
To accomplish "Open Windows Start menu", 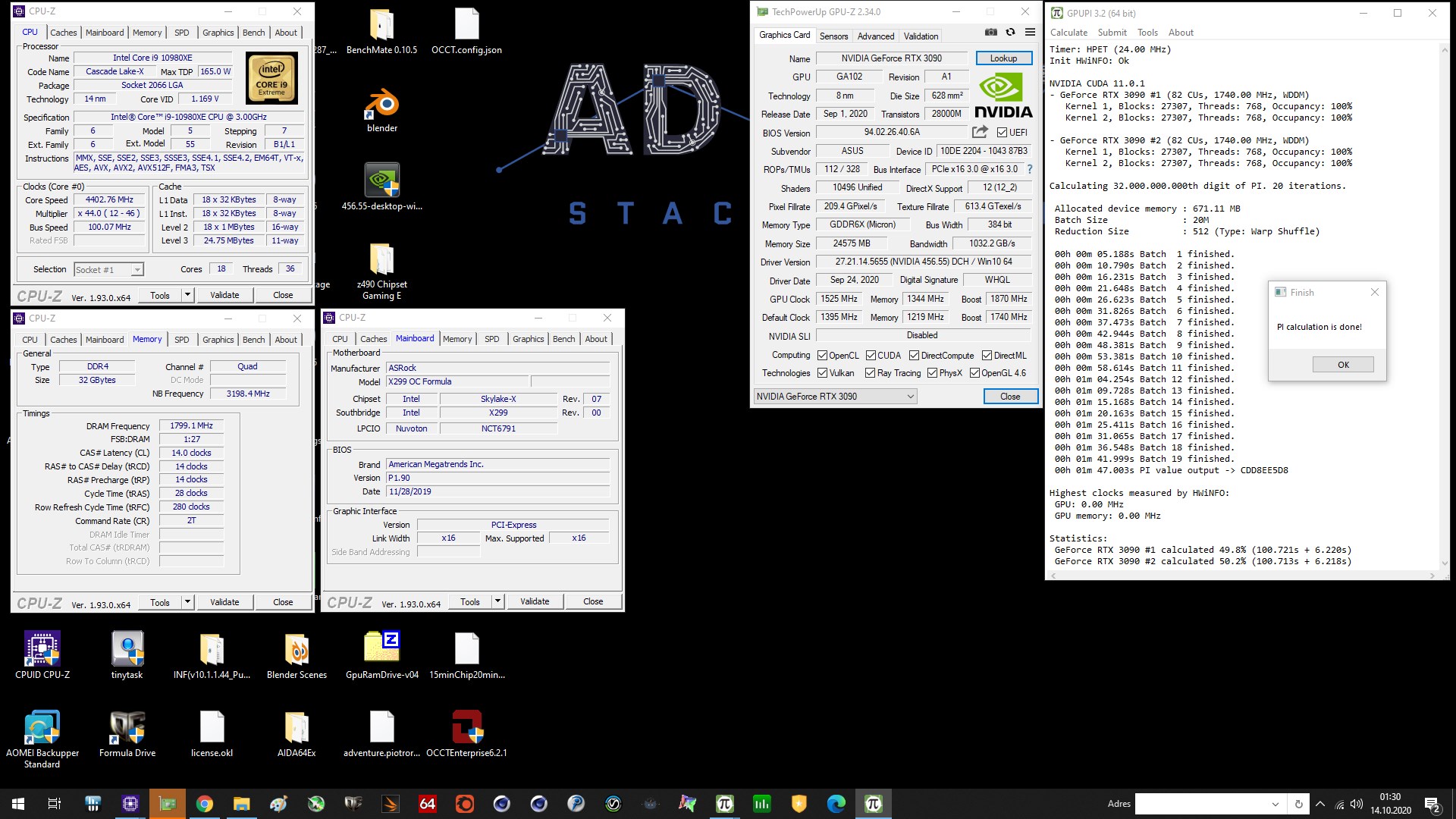I will click(x=18, y=804).
